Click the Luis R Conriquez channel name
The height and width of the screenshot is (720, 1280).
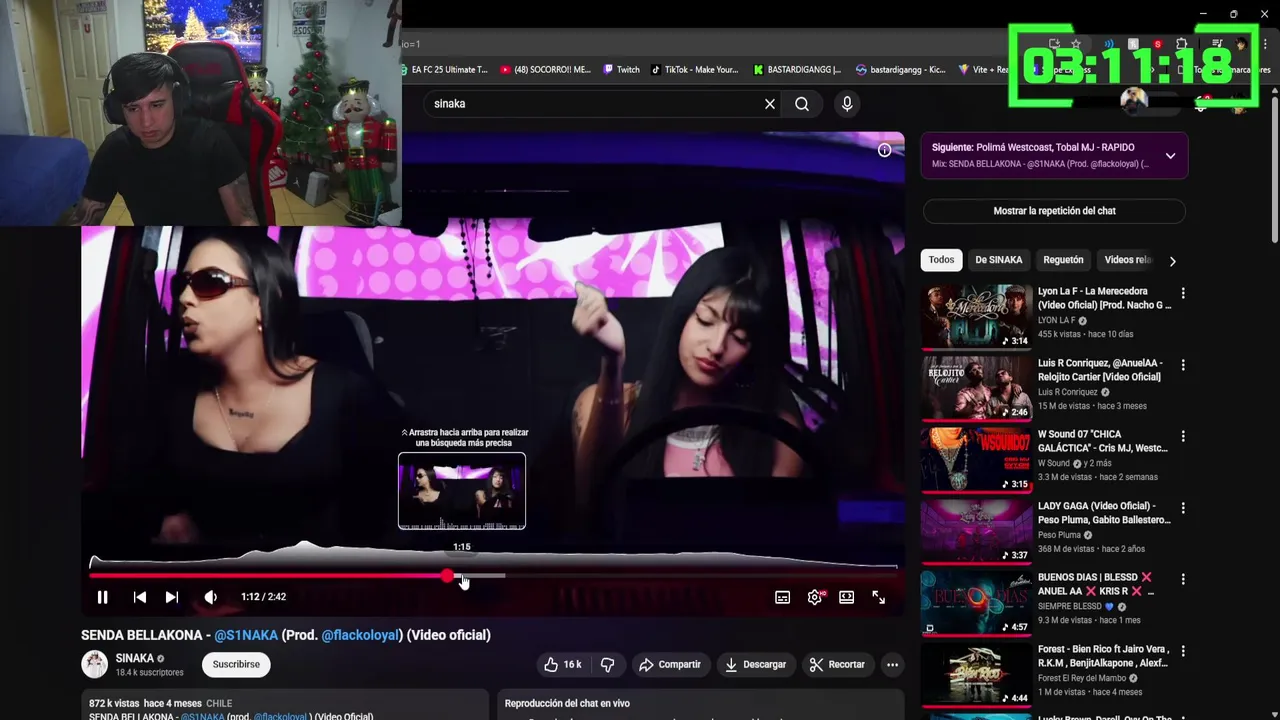pyautogui.click(x=1067, y=392)
